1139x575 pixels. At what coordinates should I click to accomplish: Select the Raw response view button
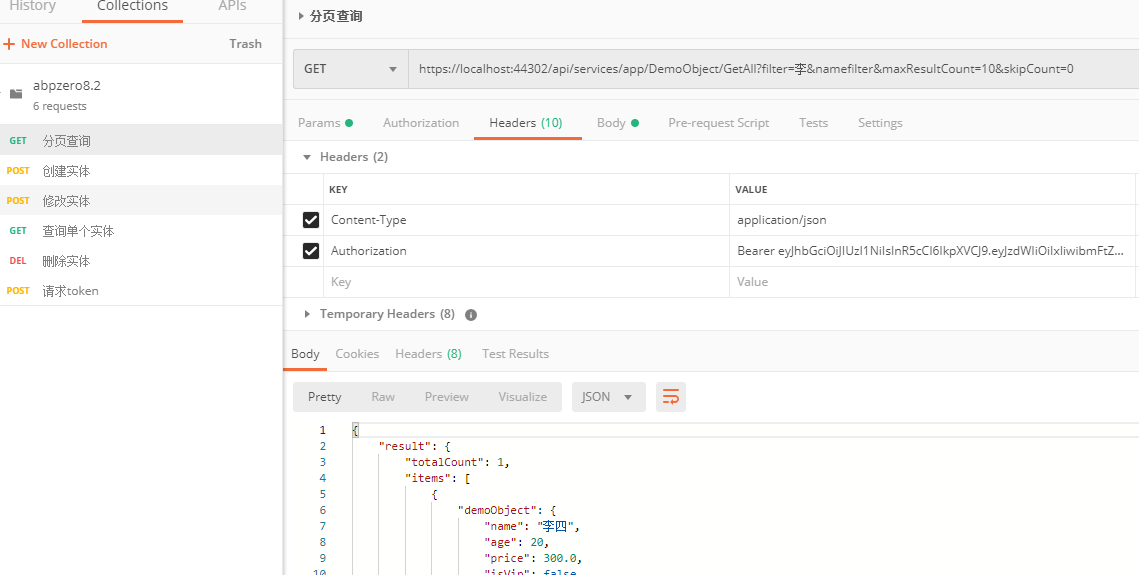tap(383, 397)
